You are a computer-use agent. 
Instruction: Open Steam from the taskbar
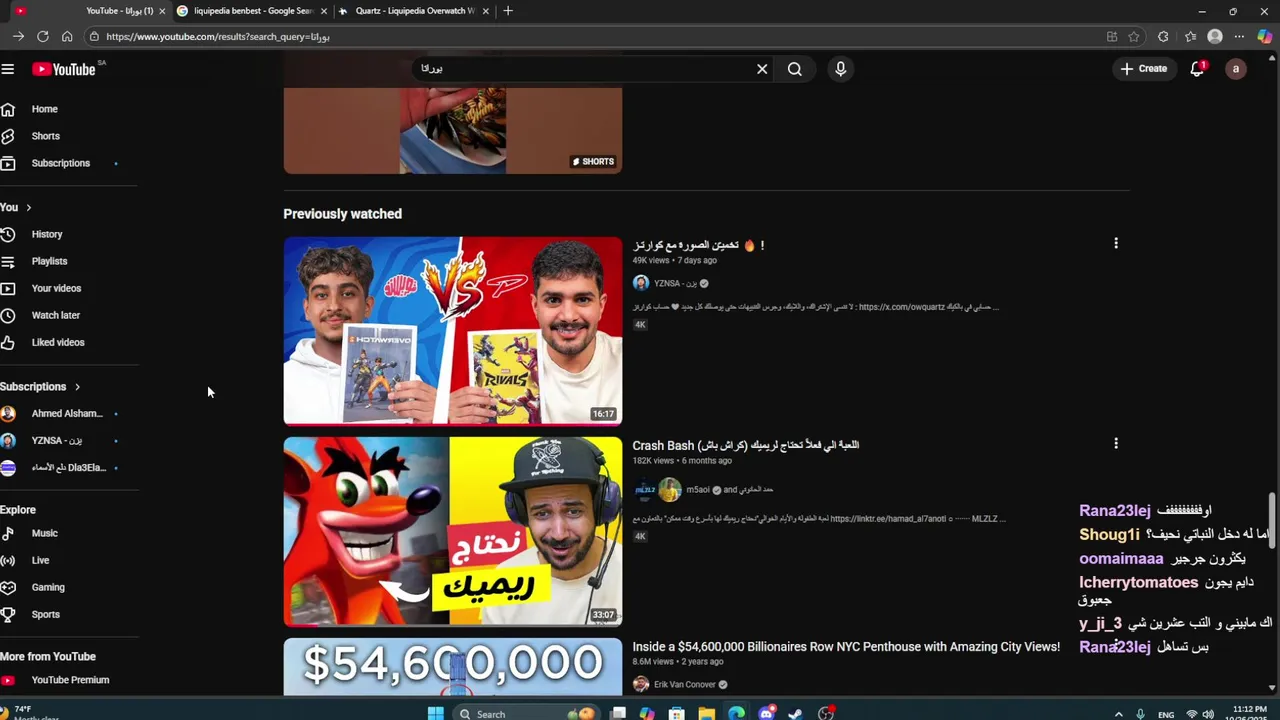coord(795,714)
